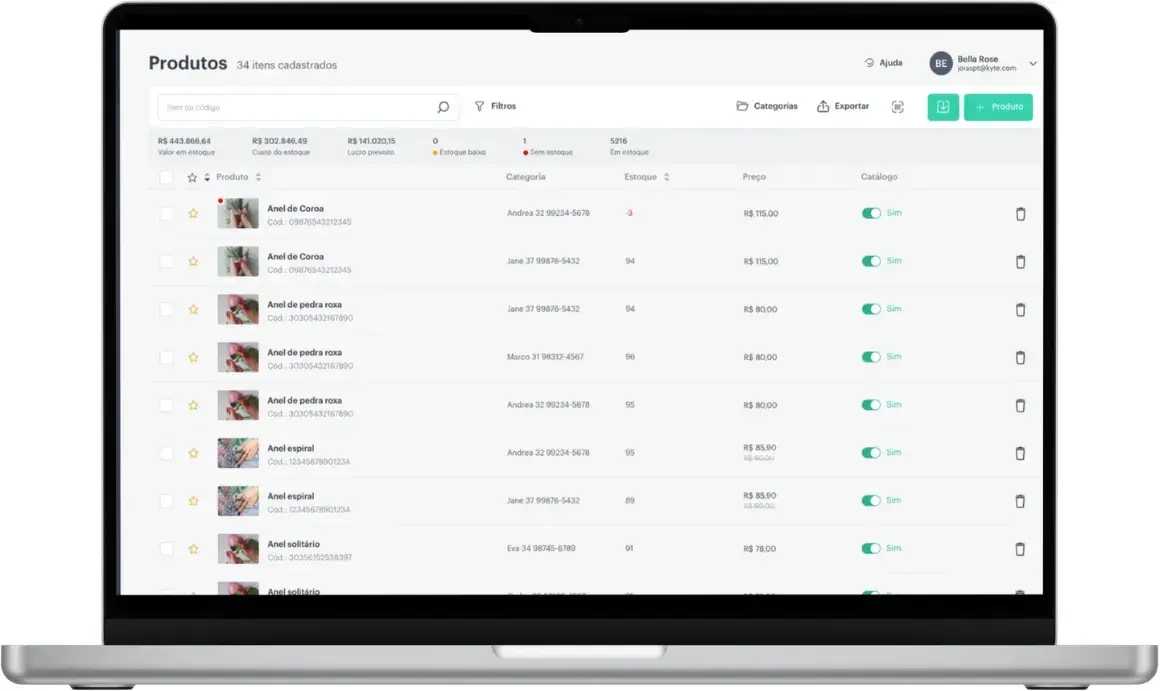Image resolution: width=1160 pixels, height=691 pixels.
Task: Open Categorias management
Action: tap(767, 107)
